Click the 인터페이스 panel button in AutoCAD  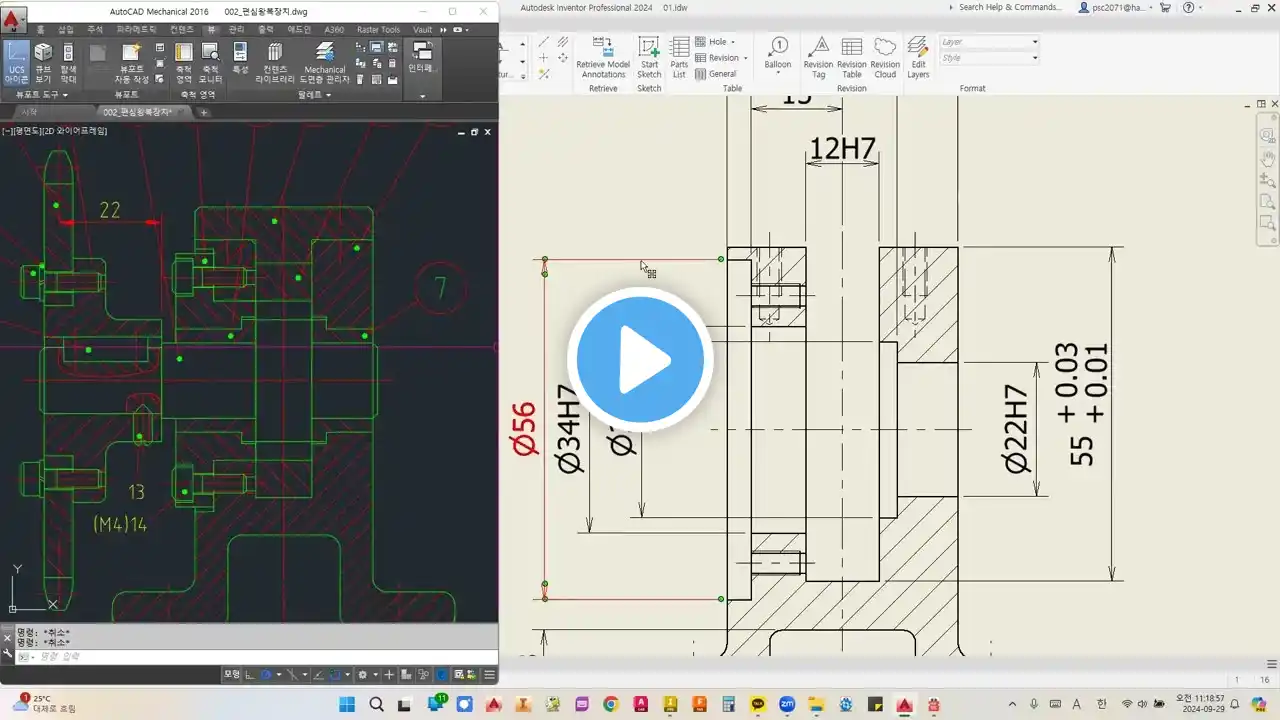(x=421, y=58)
